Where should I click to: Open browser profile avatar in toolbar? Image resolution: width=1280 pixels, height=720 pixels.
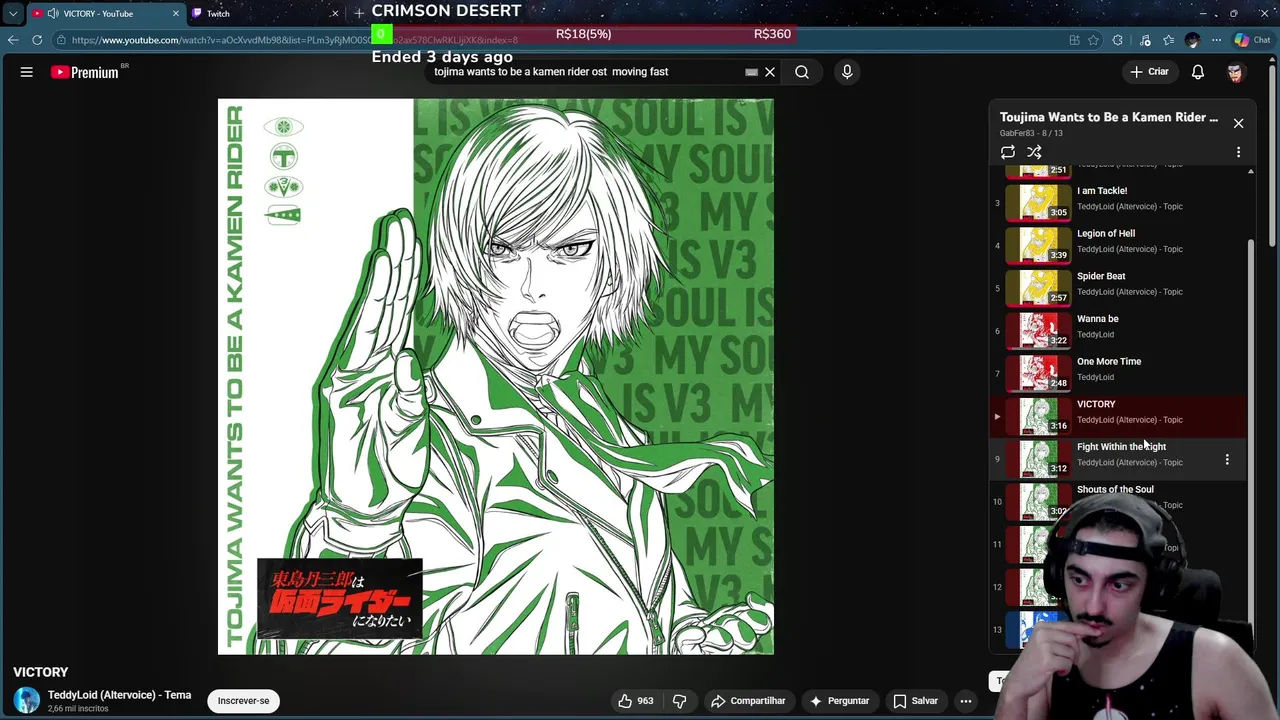click(x=1192, y=40)
